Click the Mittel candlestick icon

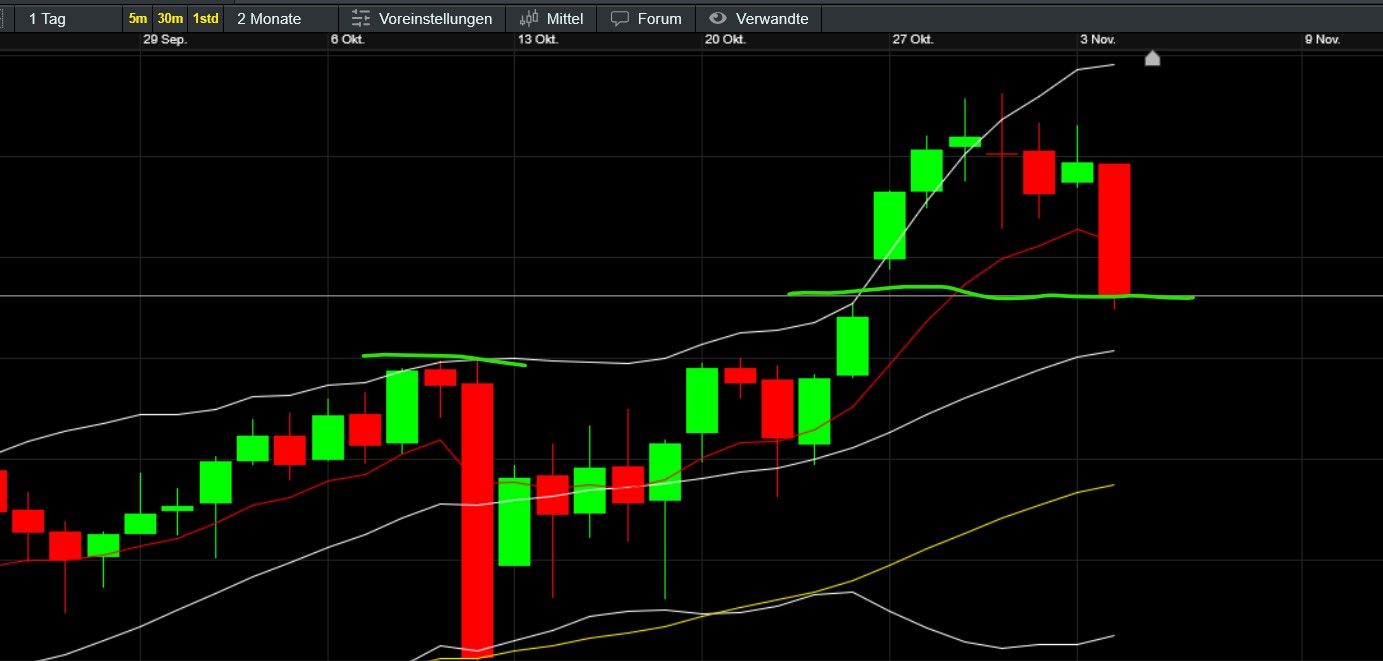click(528, 19)
